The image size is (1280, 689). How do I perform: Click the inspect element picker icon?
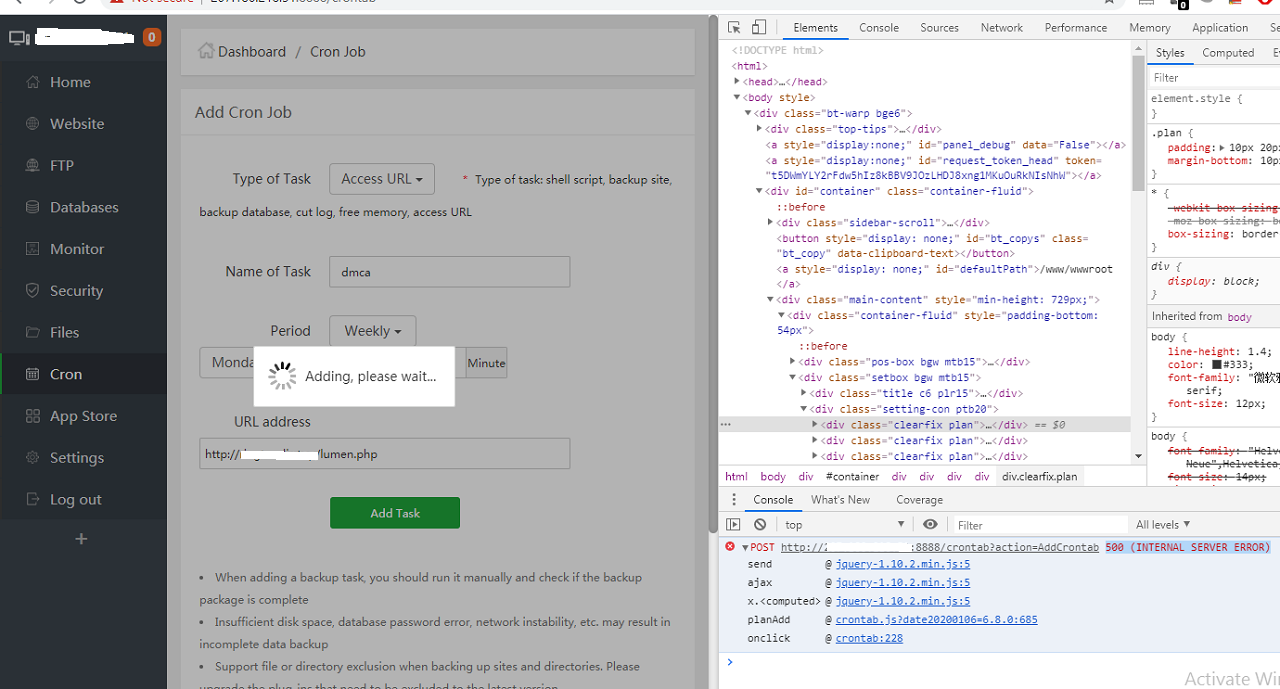(x=734, y=28)
